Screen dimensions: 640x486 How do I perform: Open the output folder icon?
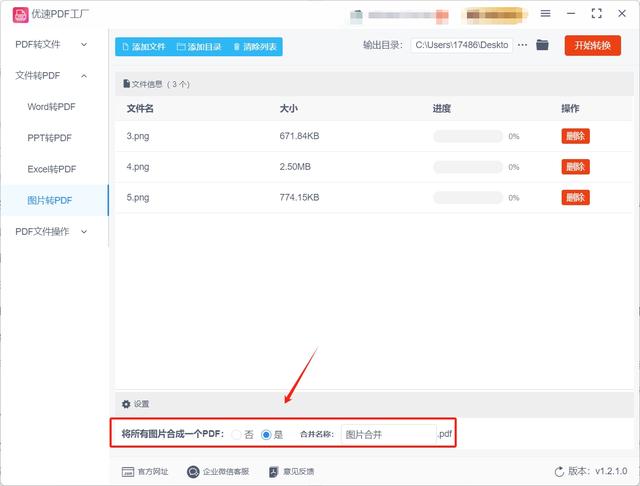pyautogui.click(x=542, y=44)
